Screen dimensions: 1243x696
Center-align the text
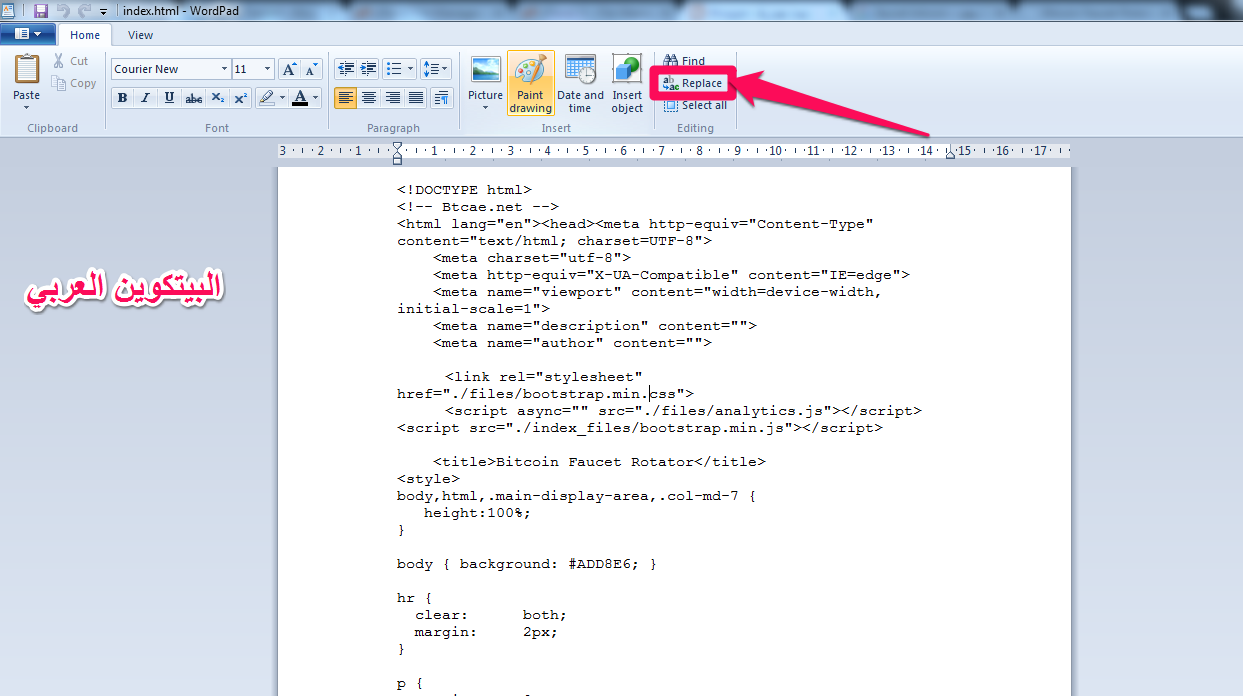pyautogui.click(x=369, y=97)
